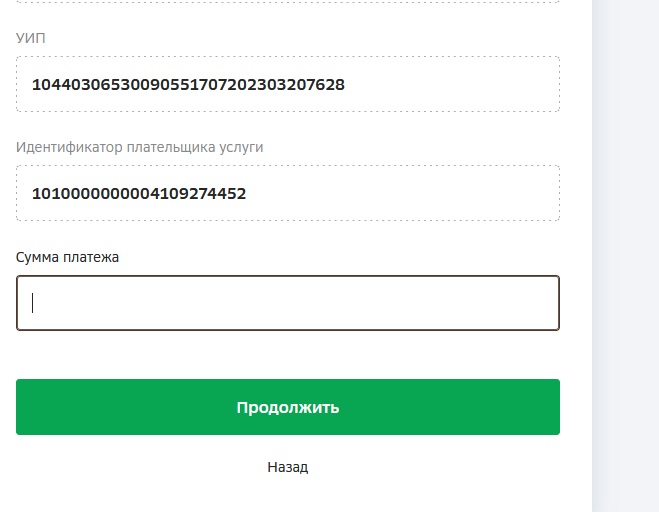Image resolution: width=659 pixels, height=512 pixels.
Task: Click the Идентификатор плательщика услуги value box
Action: coord(288,193)
